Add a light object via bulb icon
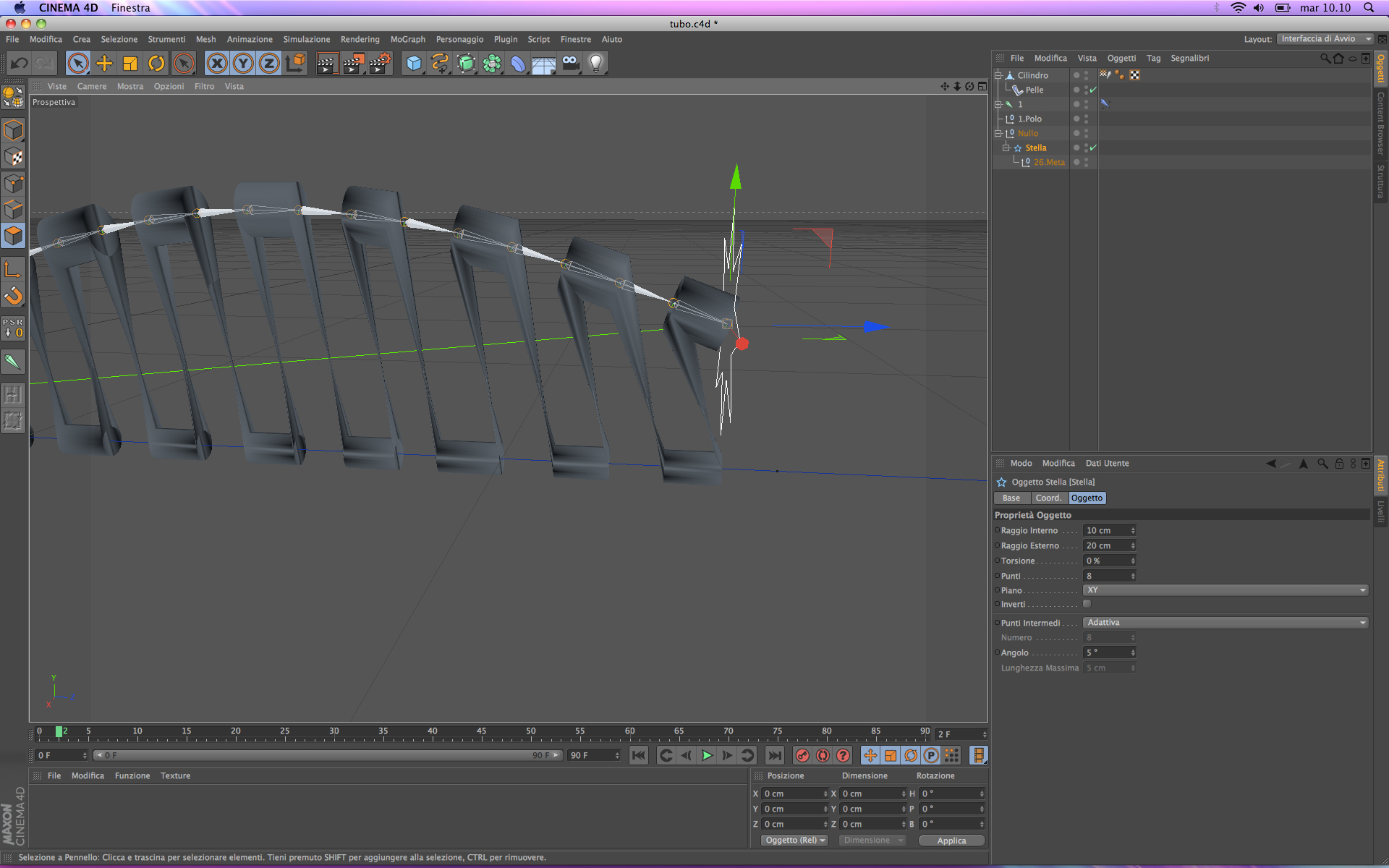 point(596,64)
